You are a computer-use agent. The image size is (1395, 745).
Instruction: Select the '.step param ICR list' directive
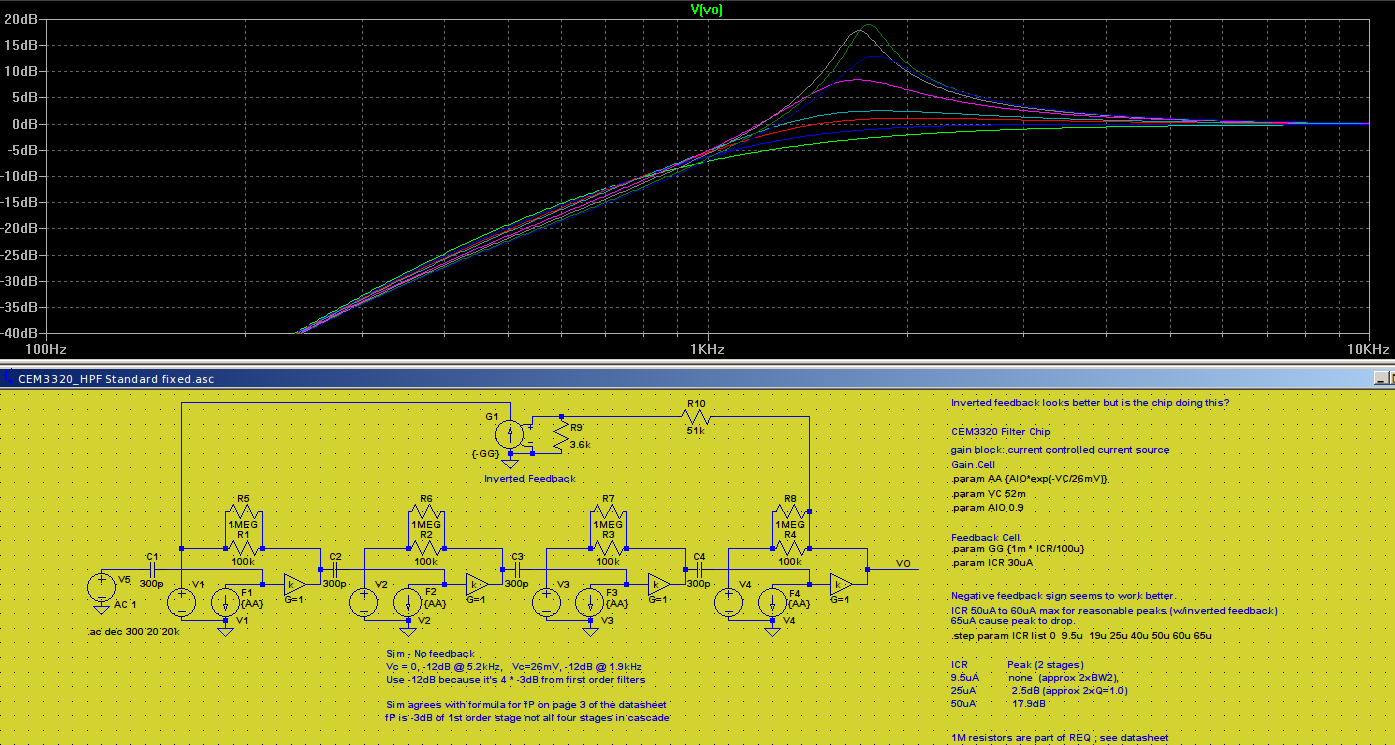[x=1082, y=636]
